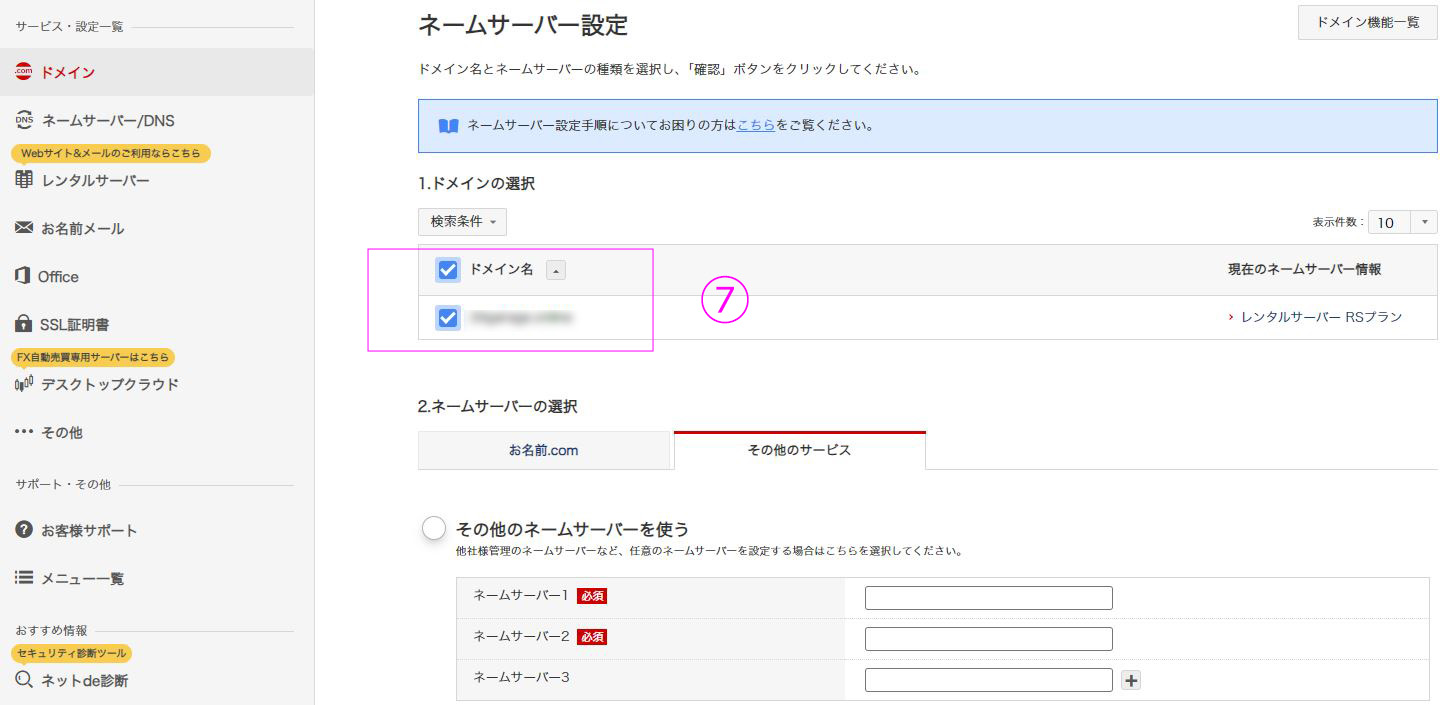Screen dimensions: 1450x705
Task: Click the list icon for メニュー一覧
Action: click(x=24, y=578)
